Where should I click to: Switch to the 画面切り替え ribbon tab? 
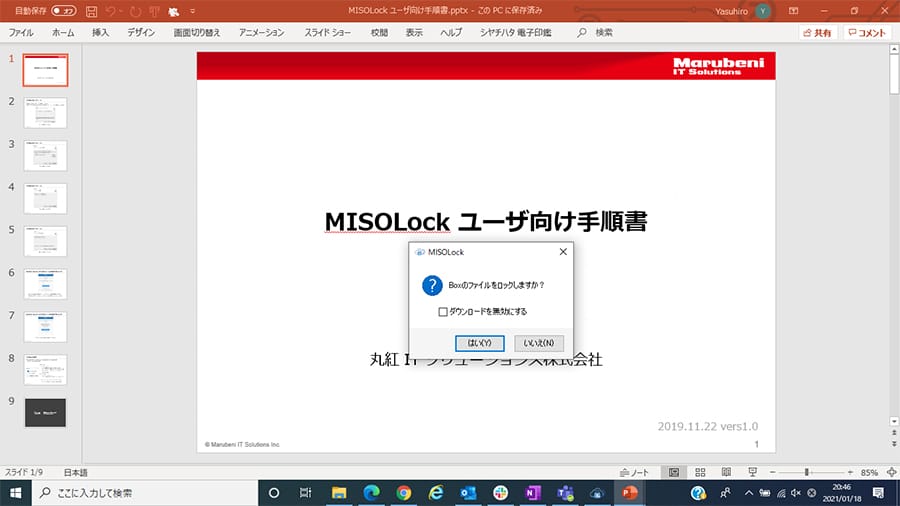[x=197, y=33]
